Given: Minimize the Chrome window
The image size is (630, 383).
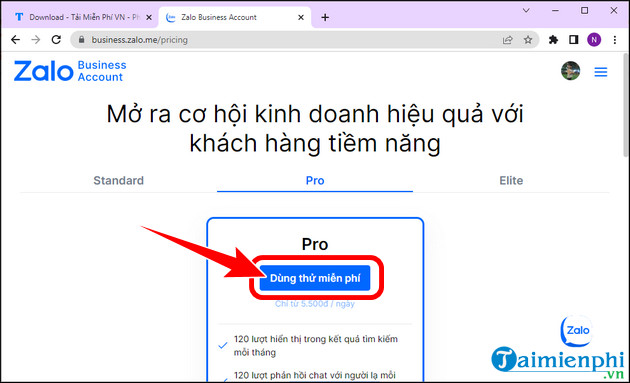Looking at the screenshot, I should pyautogui.click(x=555, y=11).
